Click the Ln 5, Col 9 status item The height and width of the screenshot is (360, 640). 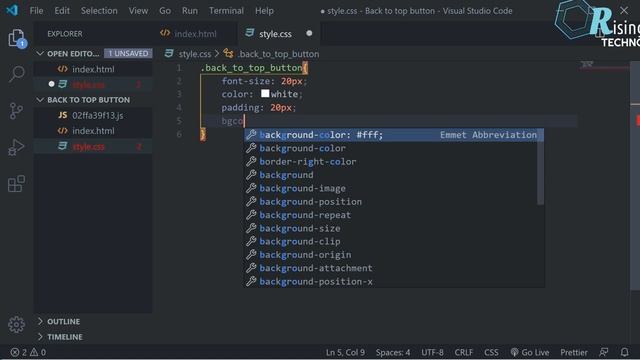click(345, 352)
